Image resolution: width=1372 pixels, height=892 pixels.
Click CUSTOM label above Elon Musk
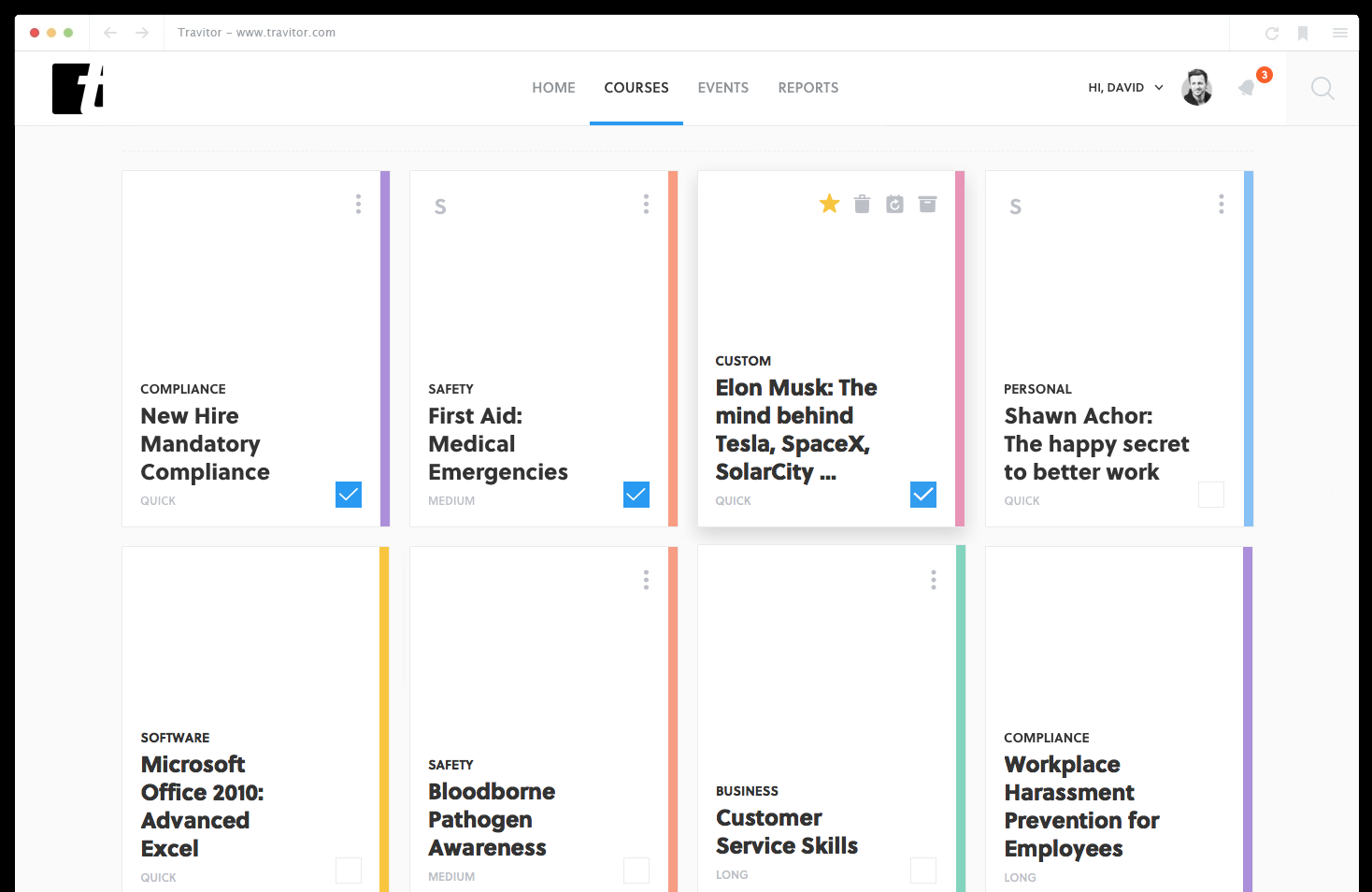click(x=743, y=361)
